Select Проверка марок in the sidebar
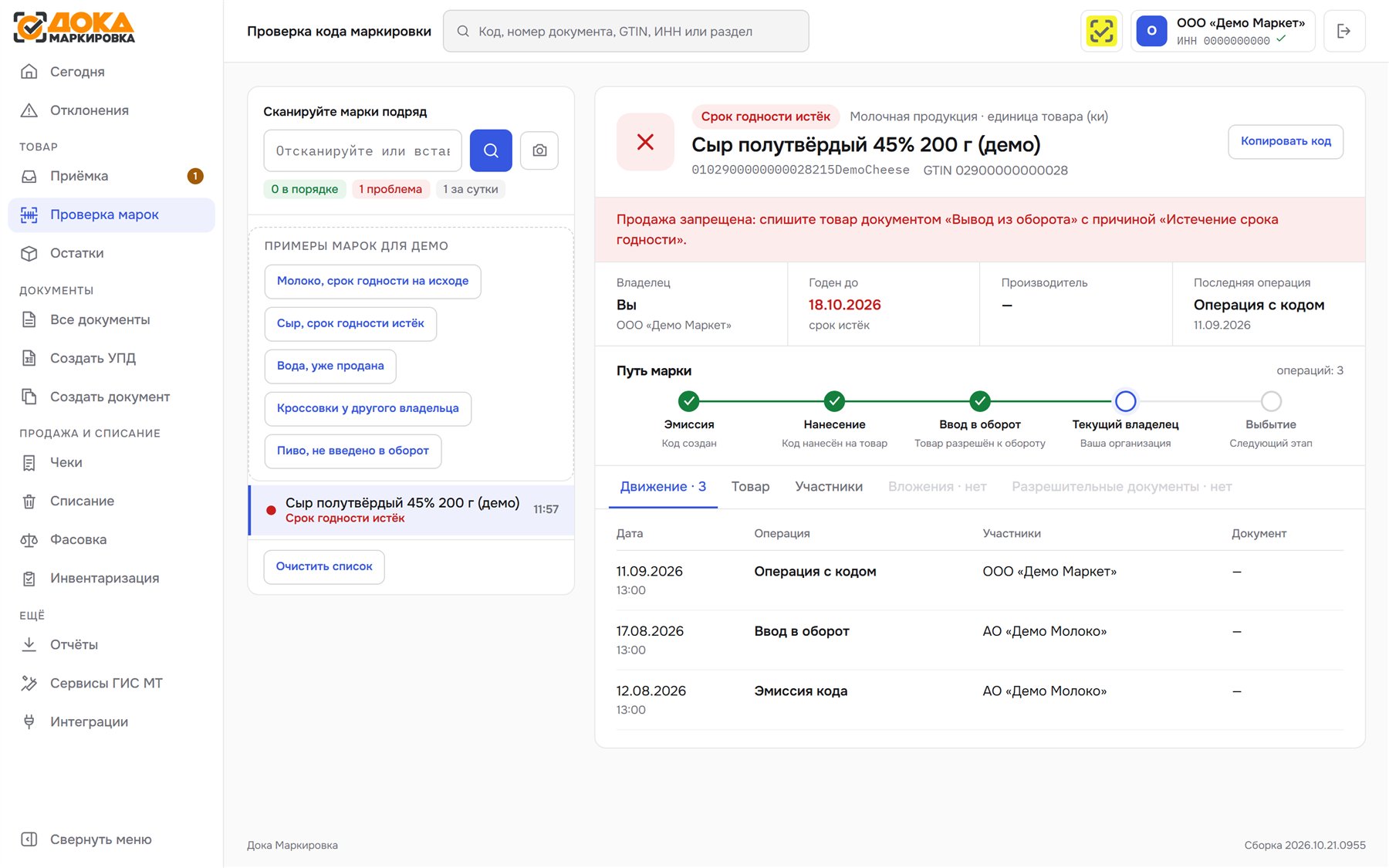 coord(111,214)
